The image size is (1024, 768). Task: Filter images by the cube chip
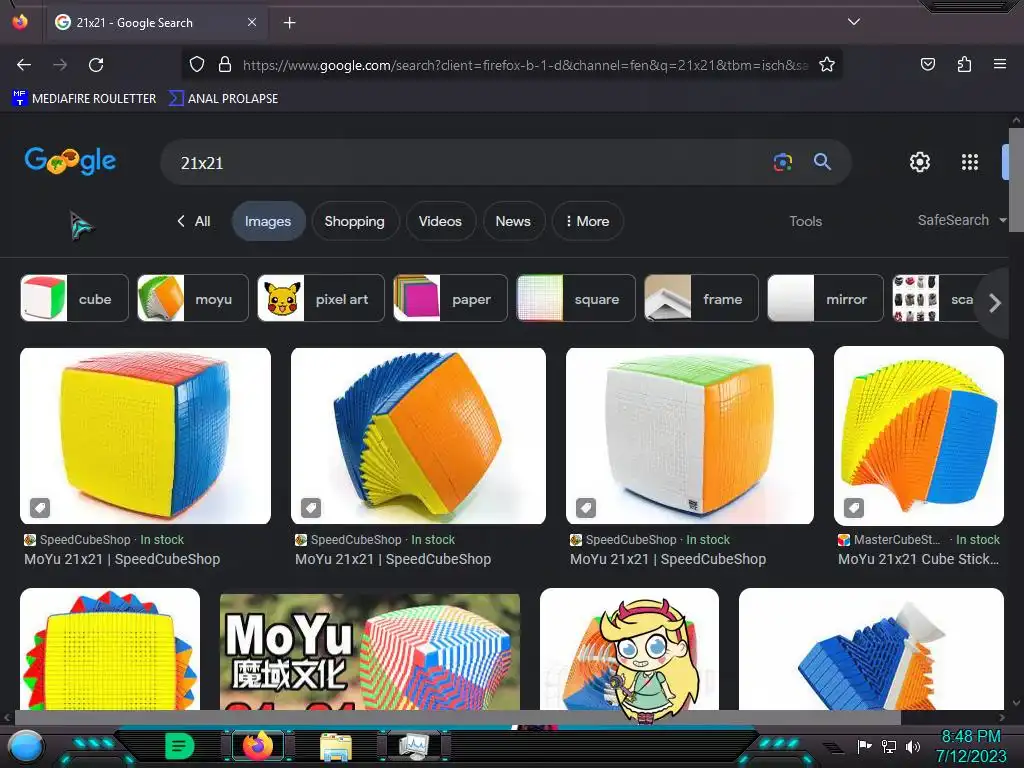tap(74, 298)
